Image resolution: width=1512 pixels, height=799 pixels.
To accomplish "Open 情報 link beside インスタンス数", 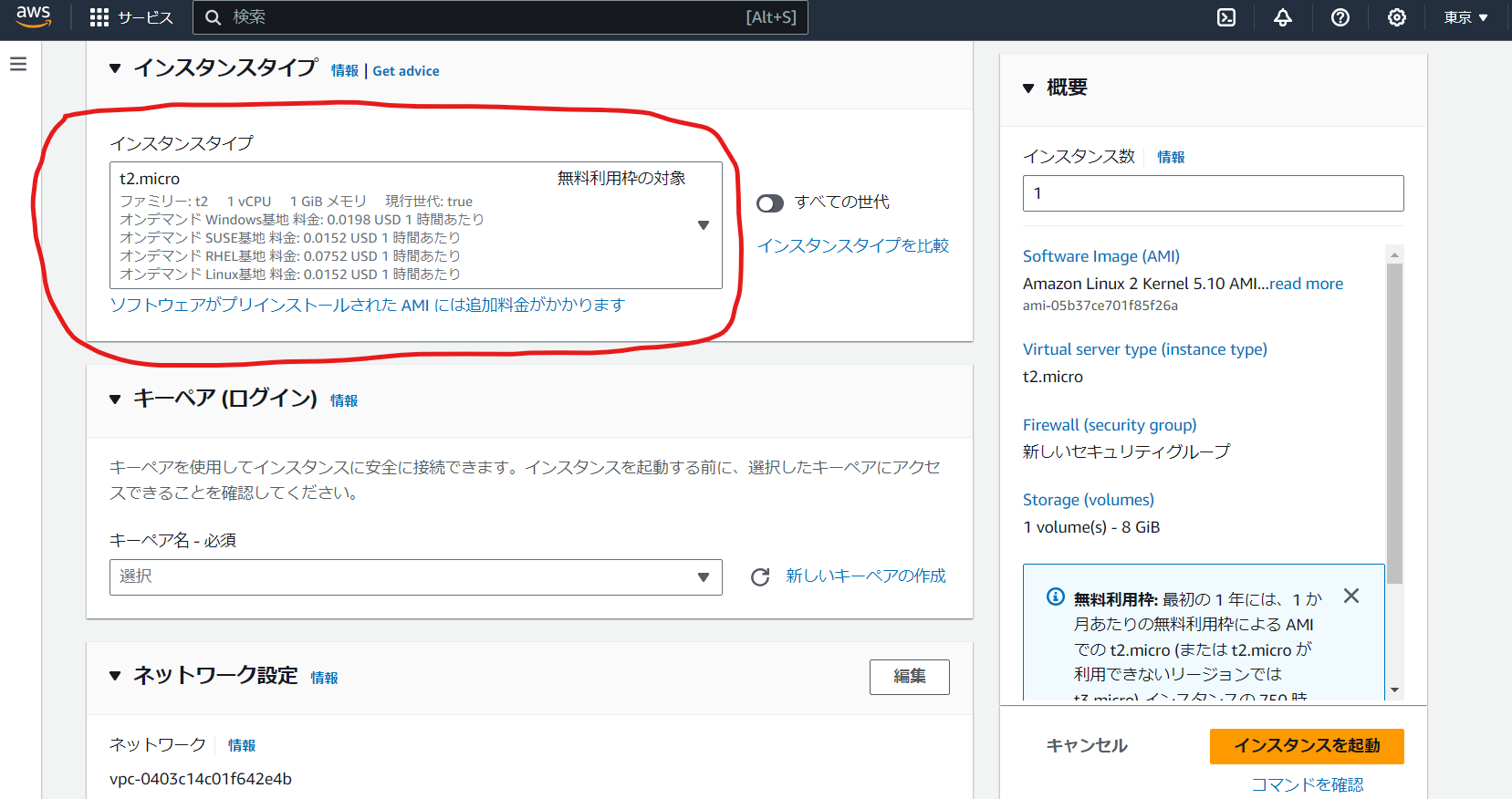I will coord(1171,157).
